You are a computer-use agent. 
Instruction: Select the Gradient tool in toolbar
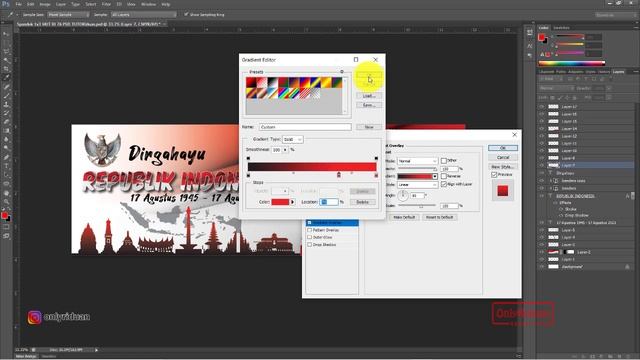tap(6, 131)
